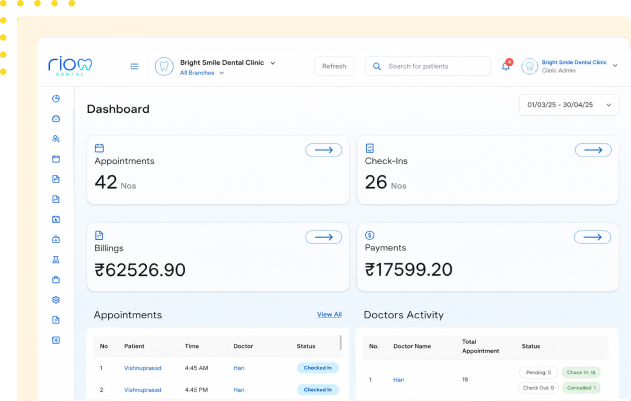Click the 42 Nos appointments count
This screenshot has width=631, height=401.
(115, 182)
